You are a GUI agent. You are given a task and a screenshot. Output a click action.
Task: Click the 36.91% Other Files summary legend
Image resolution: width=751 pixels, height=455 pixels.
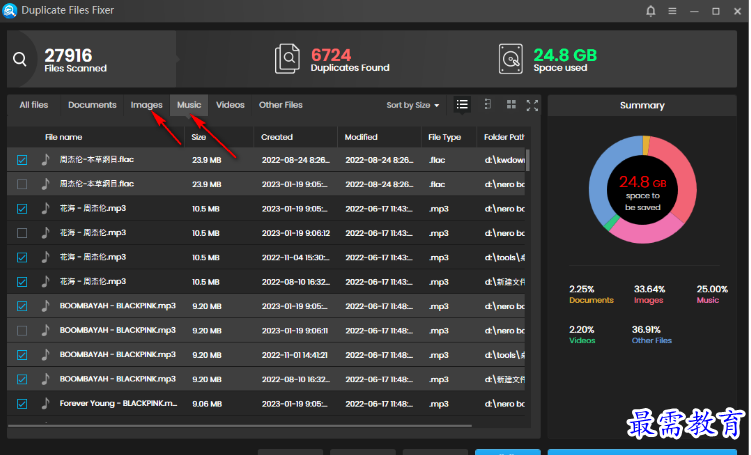coord(652,335)
